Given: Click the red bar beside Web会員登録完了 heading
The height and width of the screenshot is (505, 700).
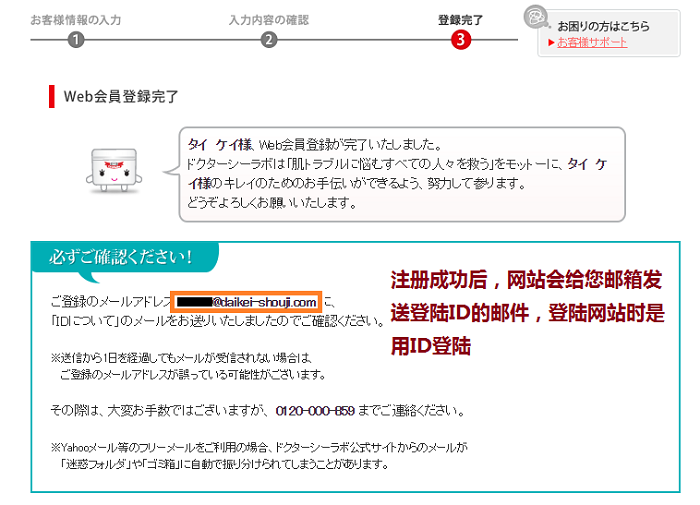Looking at the screenshot, I should (x=51, y=97).
